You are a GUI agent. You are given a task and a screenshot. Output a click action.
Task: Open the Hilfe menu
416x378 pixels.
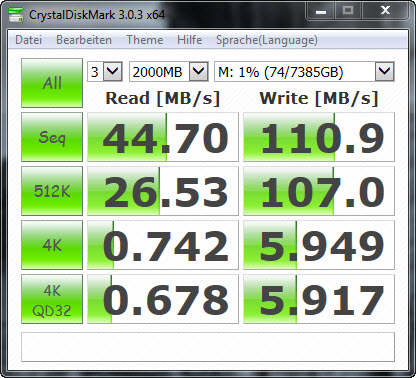click(189, 40)
